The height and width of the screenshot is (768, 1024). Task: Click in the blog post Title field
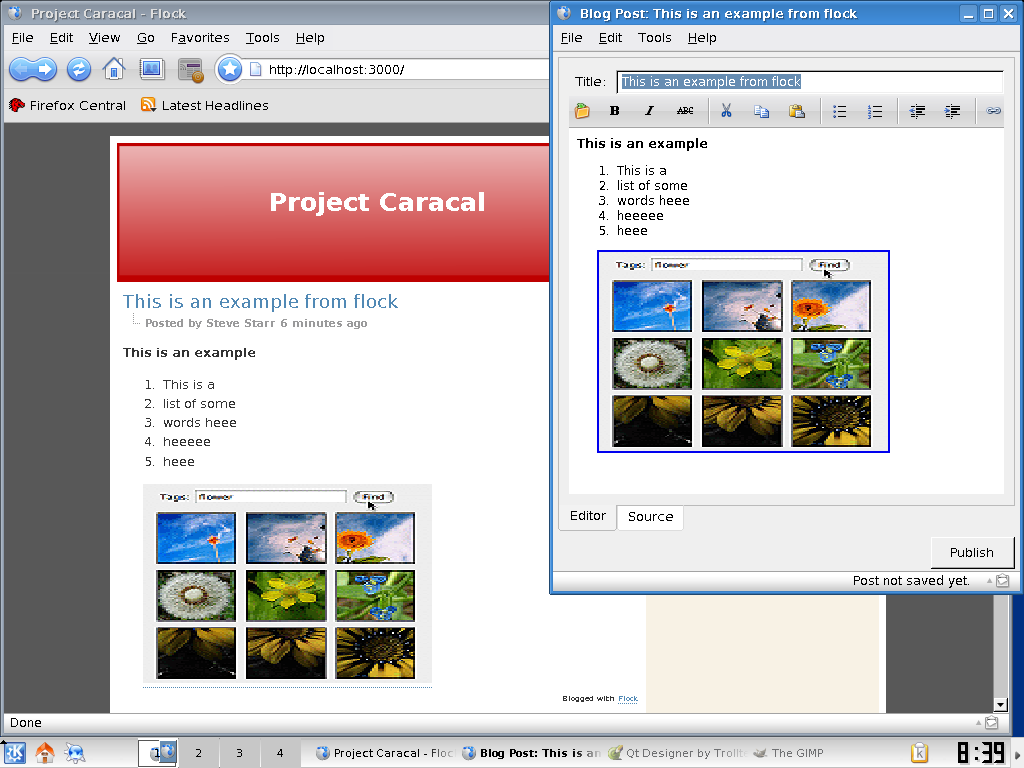coord(810,82)
